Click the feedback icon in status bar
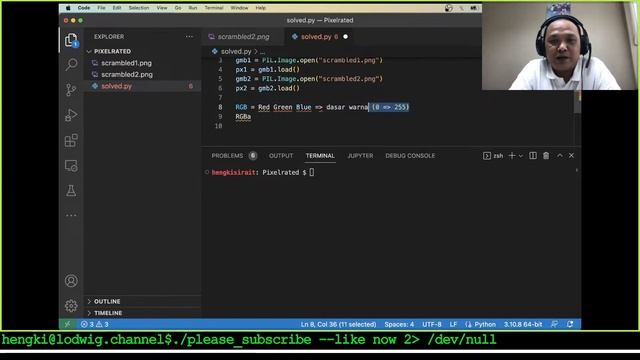 coord(554,324)
